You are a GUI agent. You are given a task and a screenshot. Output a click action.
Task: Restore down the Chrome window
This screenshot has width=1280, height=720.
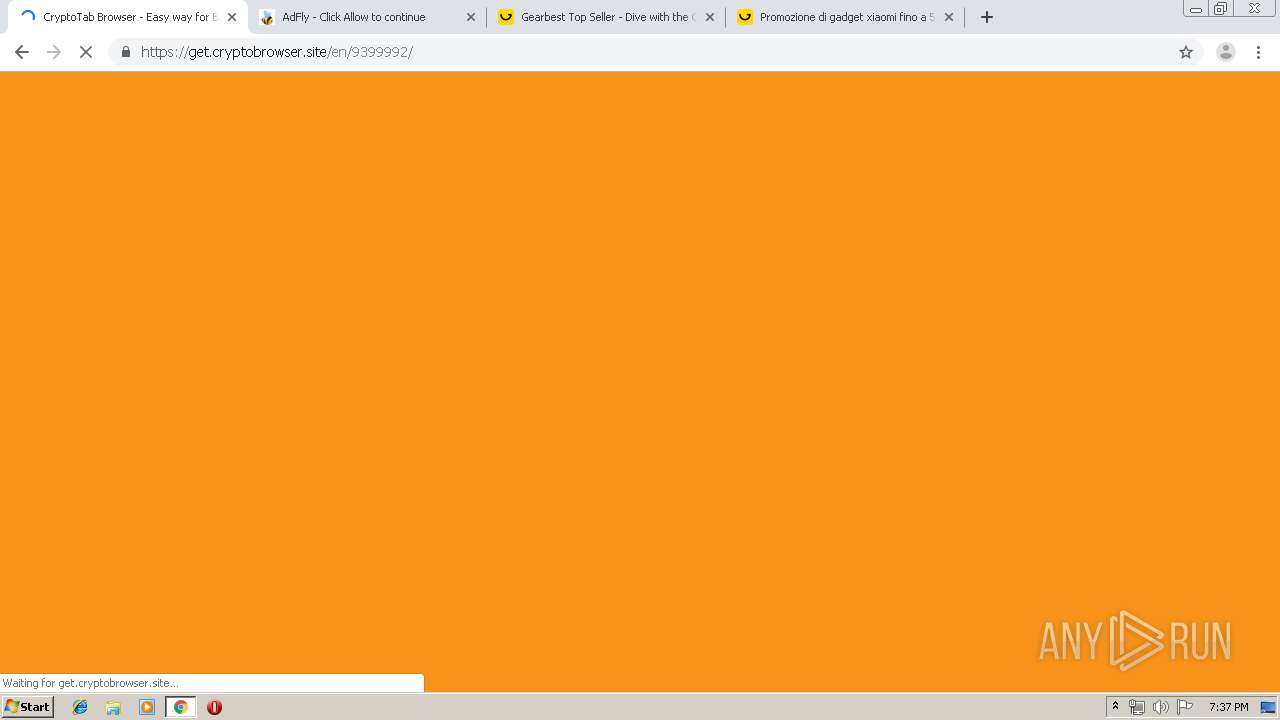tap(1221, 9)
